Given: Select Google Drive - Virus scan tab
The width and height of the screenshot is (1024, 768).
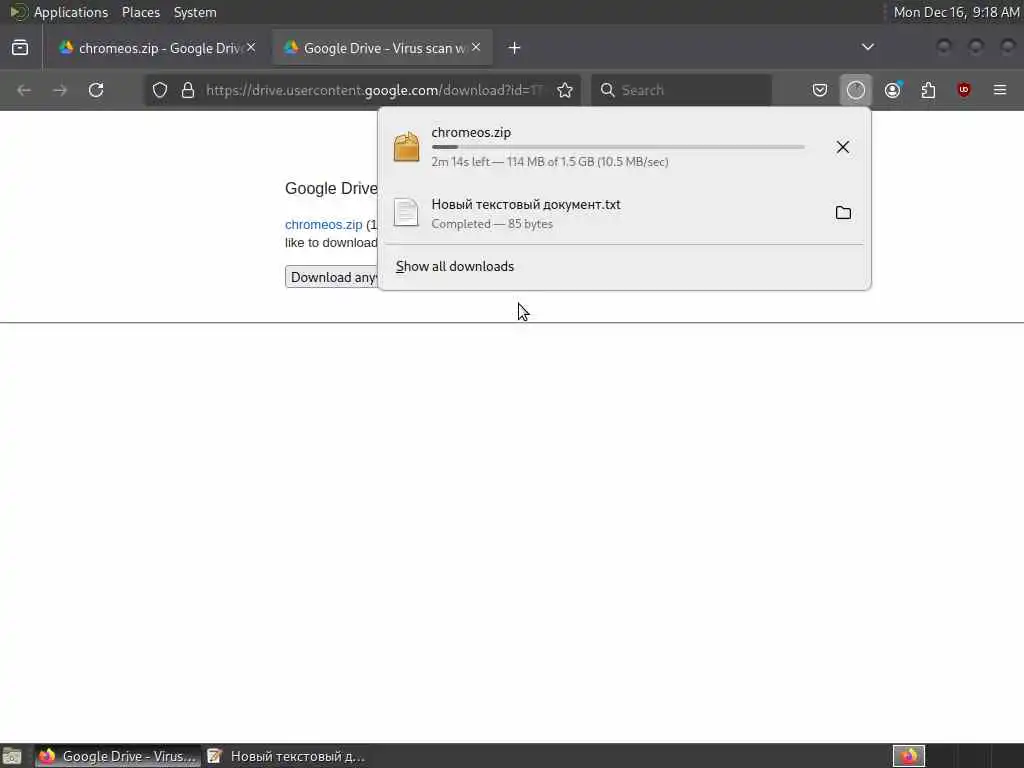Looking at the screenshot, I should pos(382,48).
